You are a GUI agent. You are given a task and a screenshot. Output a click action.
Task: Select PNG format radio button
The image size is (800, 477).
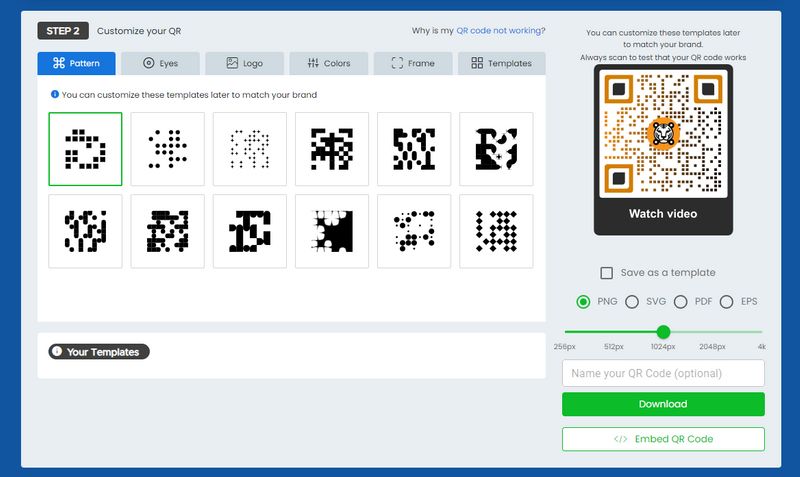coord(583,302)
